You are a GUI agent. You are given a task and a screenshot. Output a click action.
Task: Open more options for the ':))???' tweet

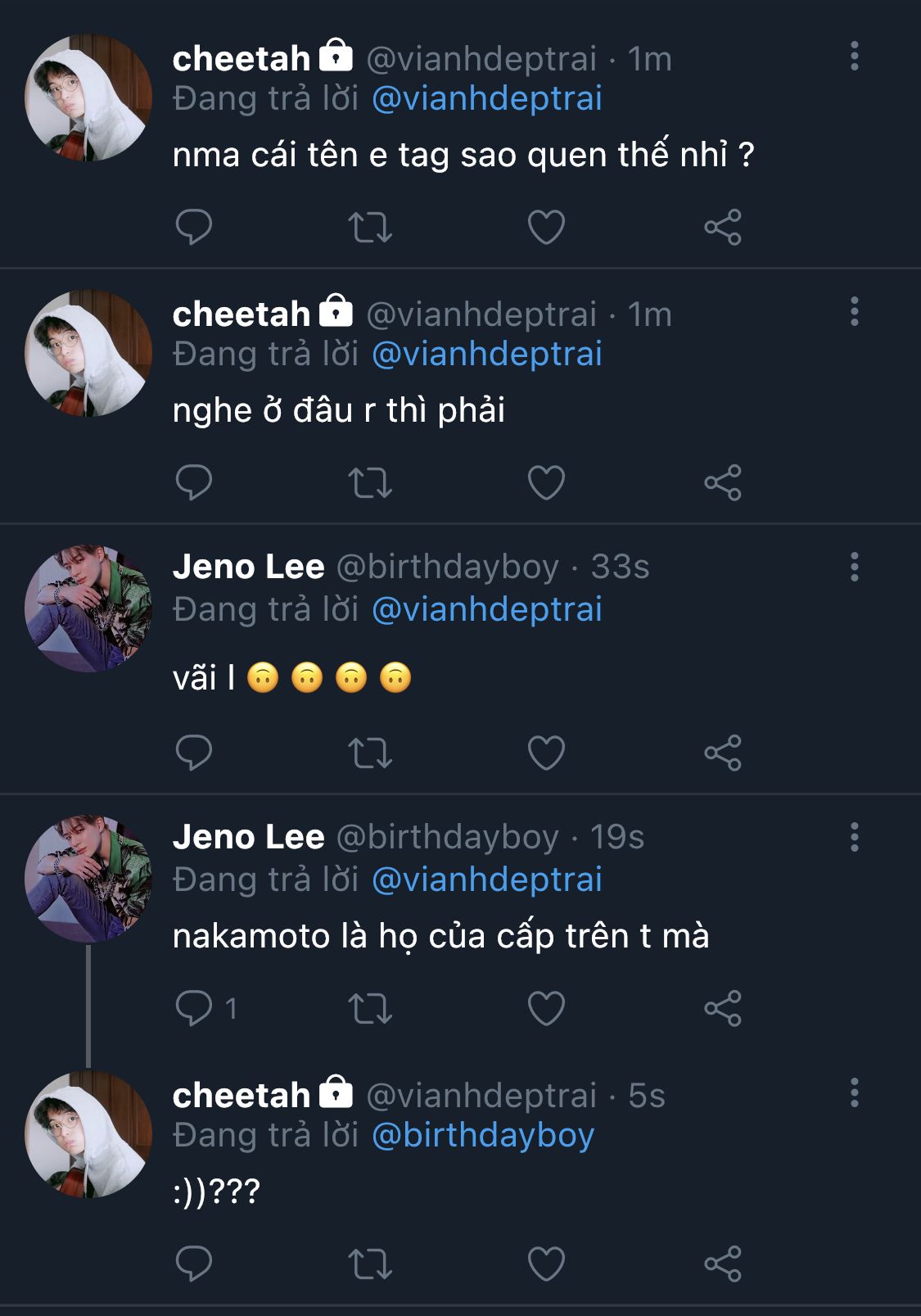click(854, 1093)
